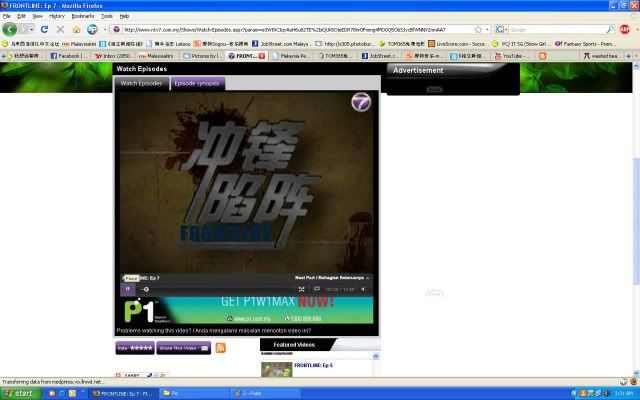Viewport: 640px width, 400px height.
Task: Open the JobStreet.com Malaysia bookmark
Action: click(x=282, y=44)
